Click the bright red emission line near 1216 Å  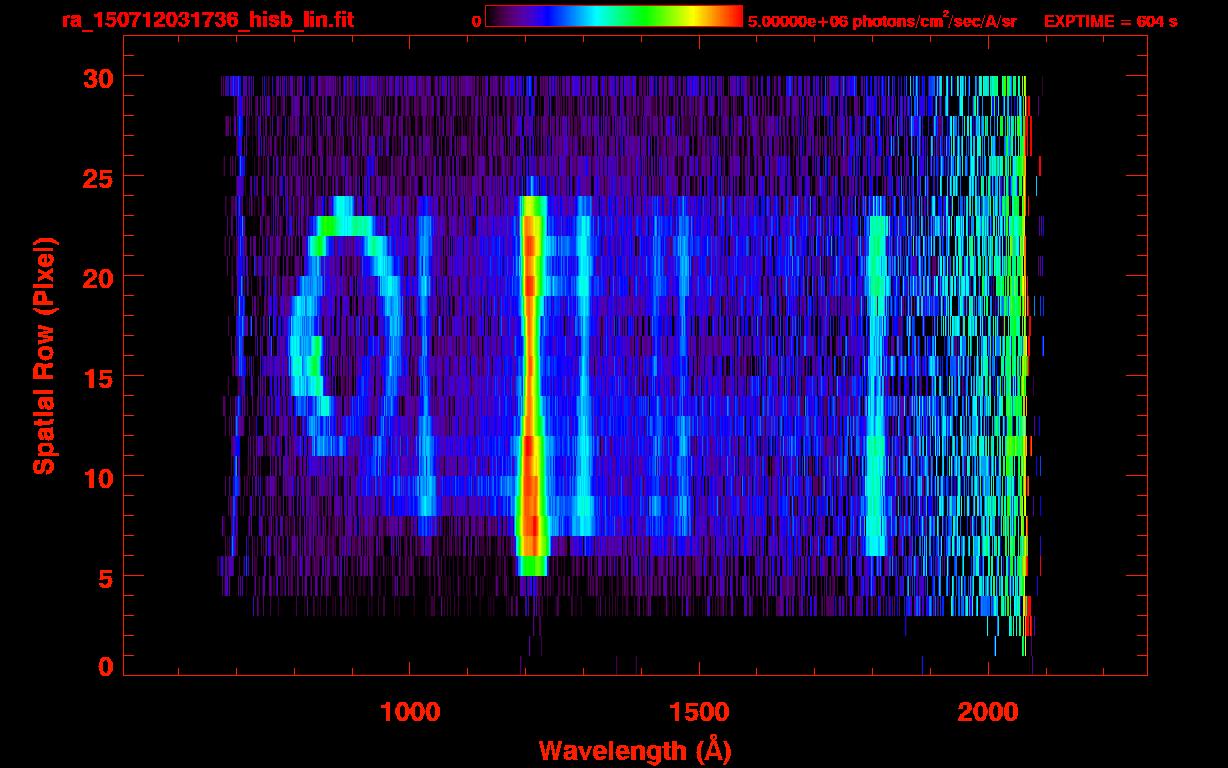531,380
